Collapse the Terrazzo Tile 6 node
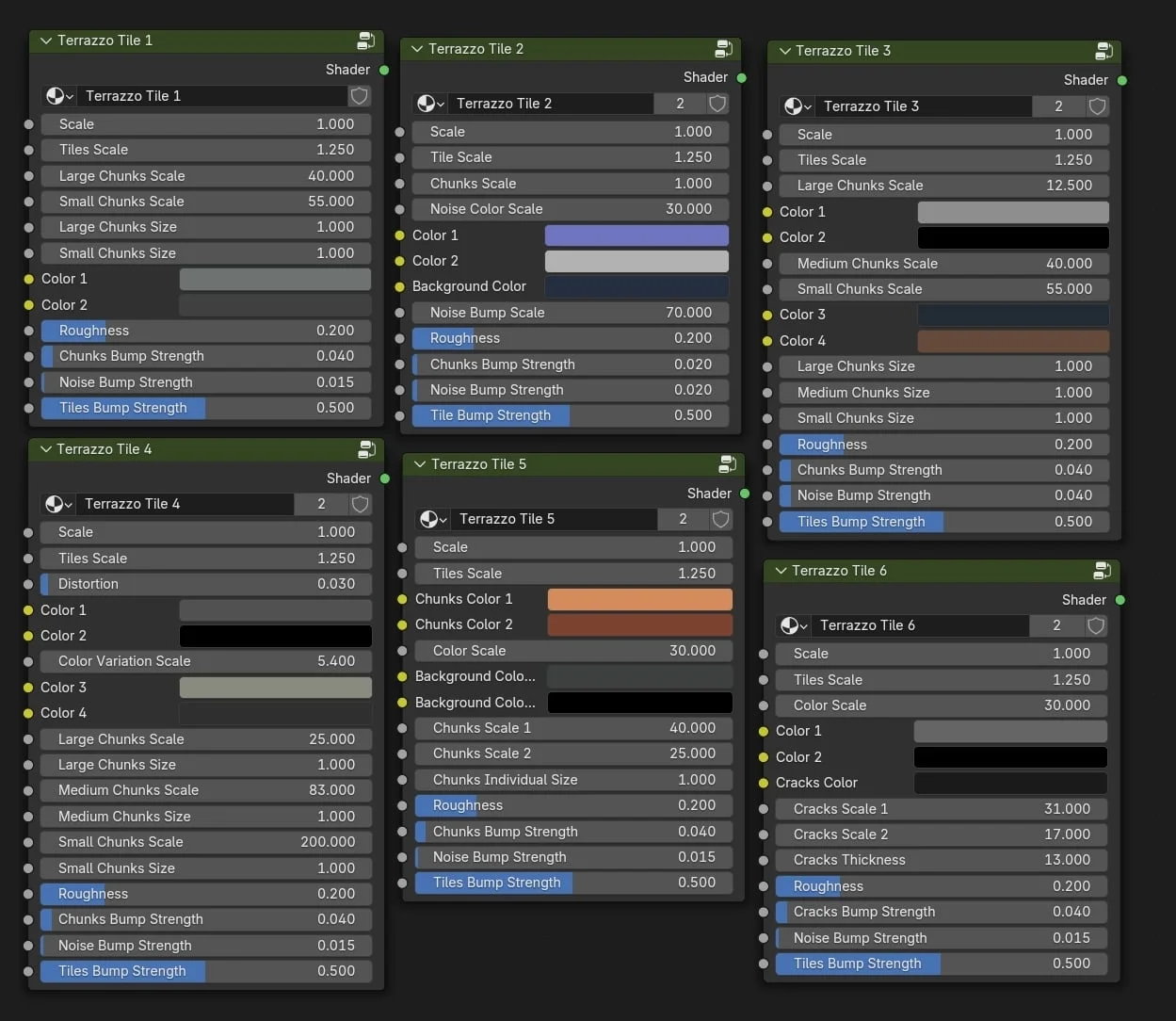This screenshot has height=1021, width=1176. pyautogui.click(x=781, y=570)
